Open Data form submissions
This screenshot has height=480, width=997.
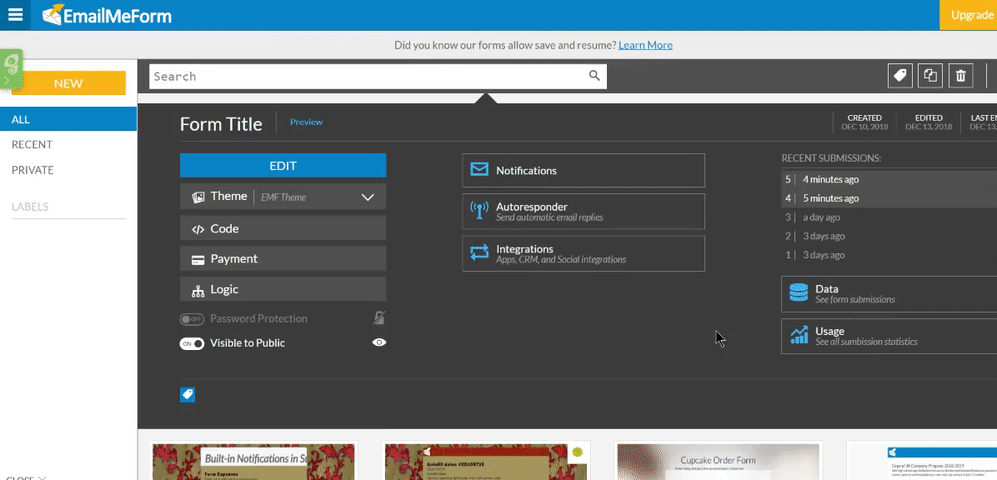click(889, 294)
